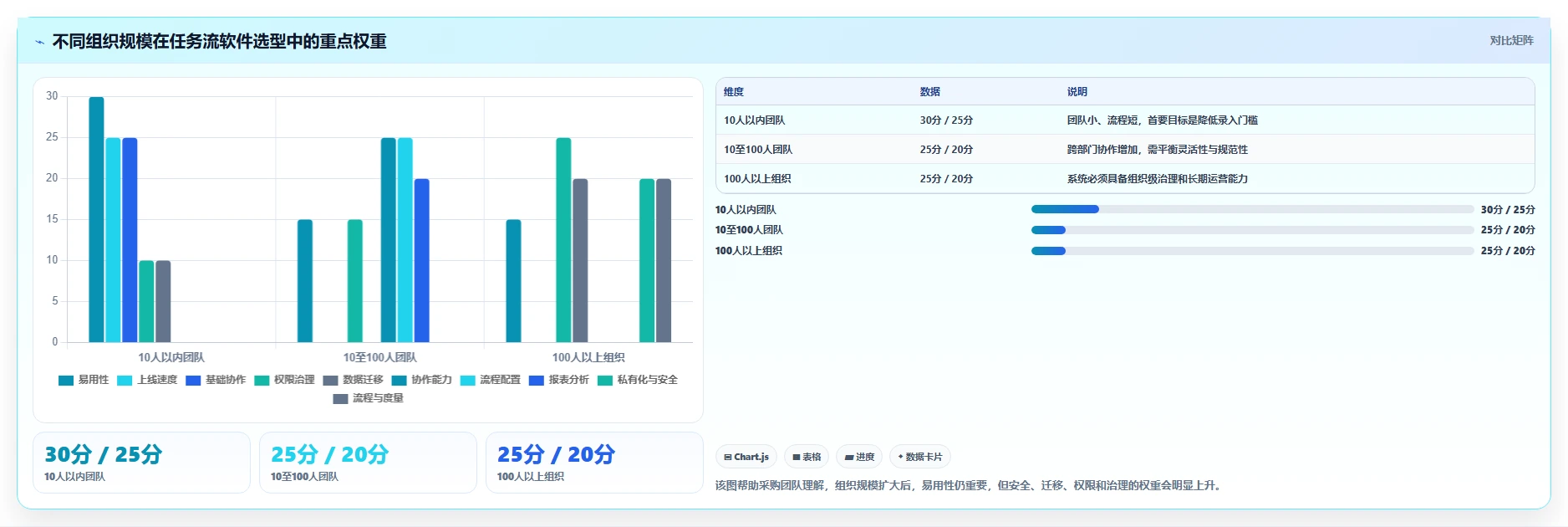The width and height of the screenshot is (1568, 527).
Task: Click the 100人以上组织 progress bar
Action: click(1252, 251)
